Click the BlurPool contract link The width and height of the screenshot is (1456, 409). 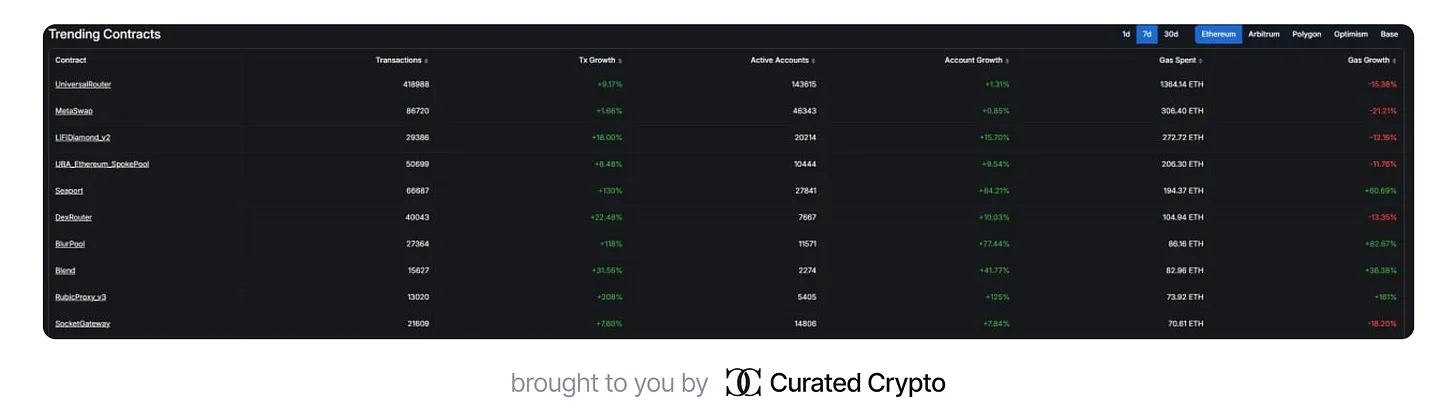point(70,244)
